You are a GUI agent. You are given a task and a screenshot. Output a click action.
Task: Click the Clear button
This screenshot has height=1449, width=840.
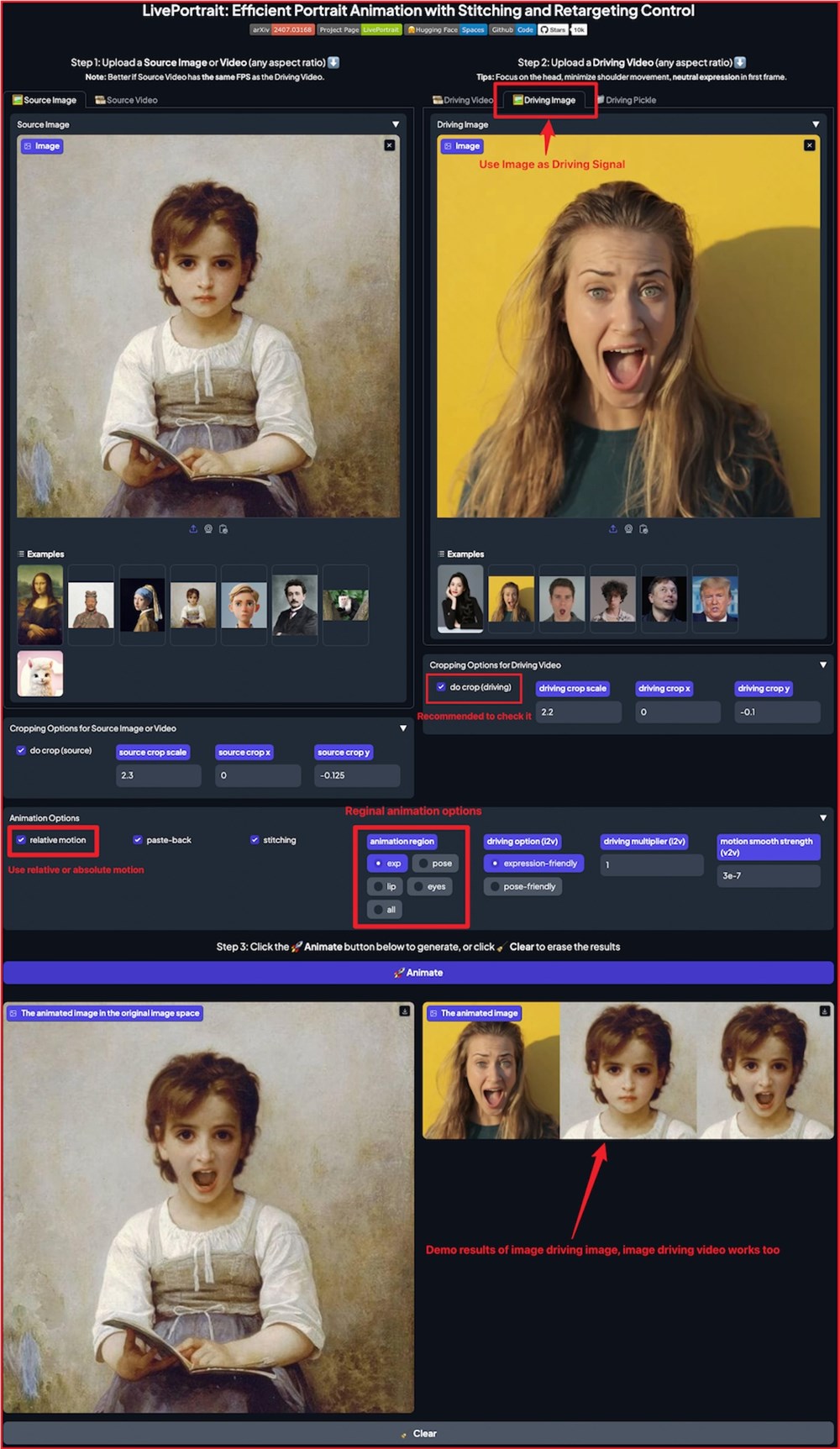coord(418,1433)
